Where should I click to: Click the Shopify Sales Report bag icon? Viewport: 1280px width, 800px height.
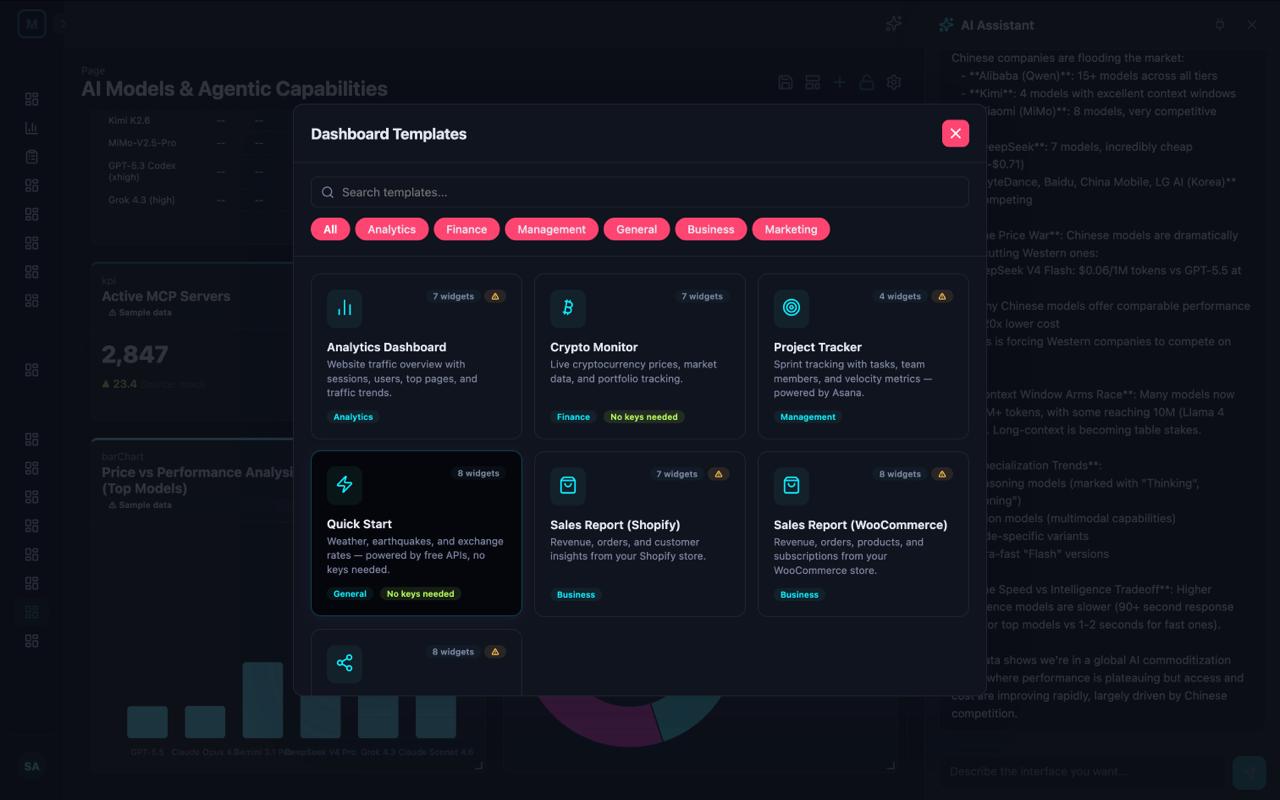click(568, 485)
